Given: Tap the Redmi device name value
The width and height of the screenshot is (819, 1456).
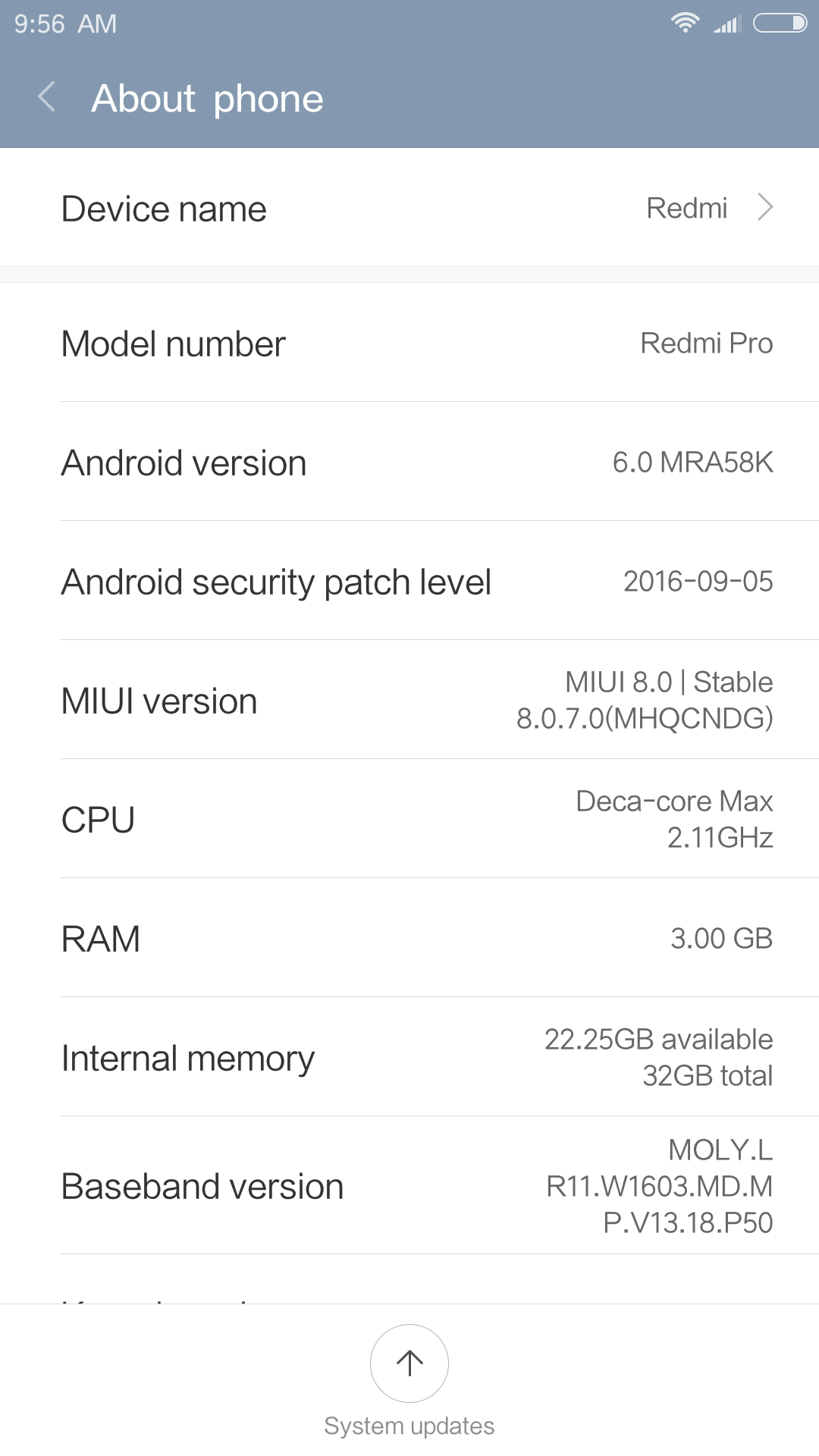Looking at the screenshot, I should click(686, 208).
